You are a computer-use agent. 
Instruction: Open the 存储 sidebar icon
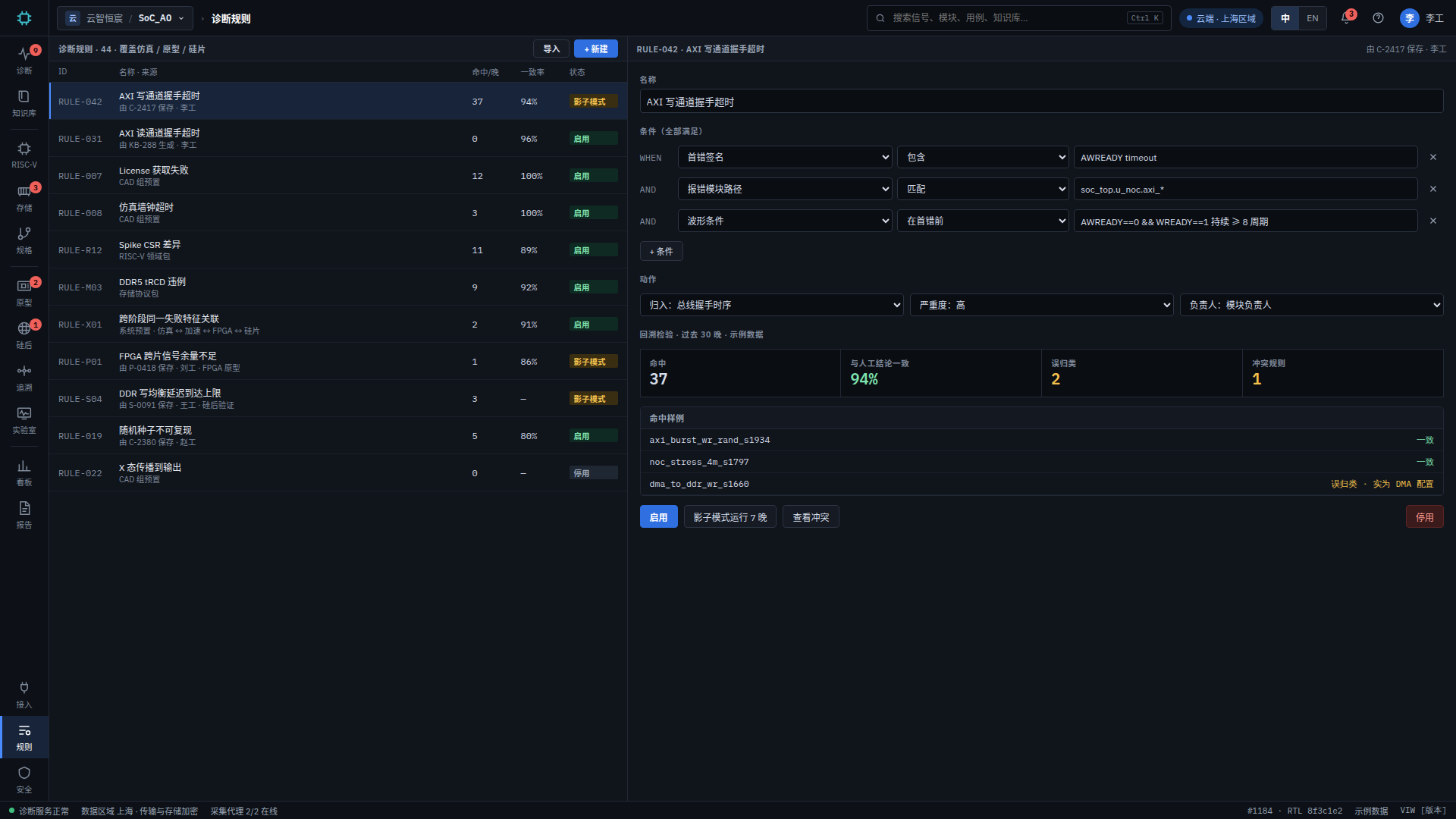[x=24, y=198]
